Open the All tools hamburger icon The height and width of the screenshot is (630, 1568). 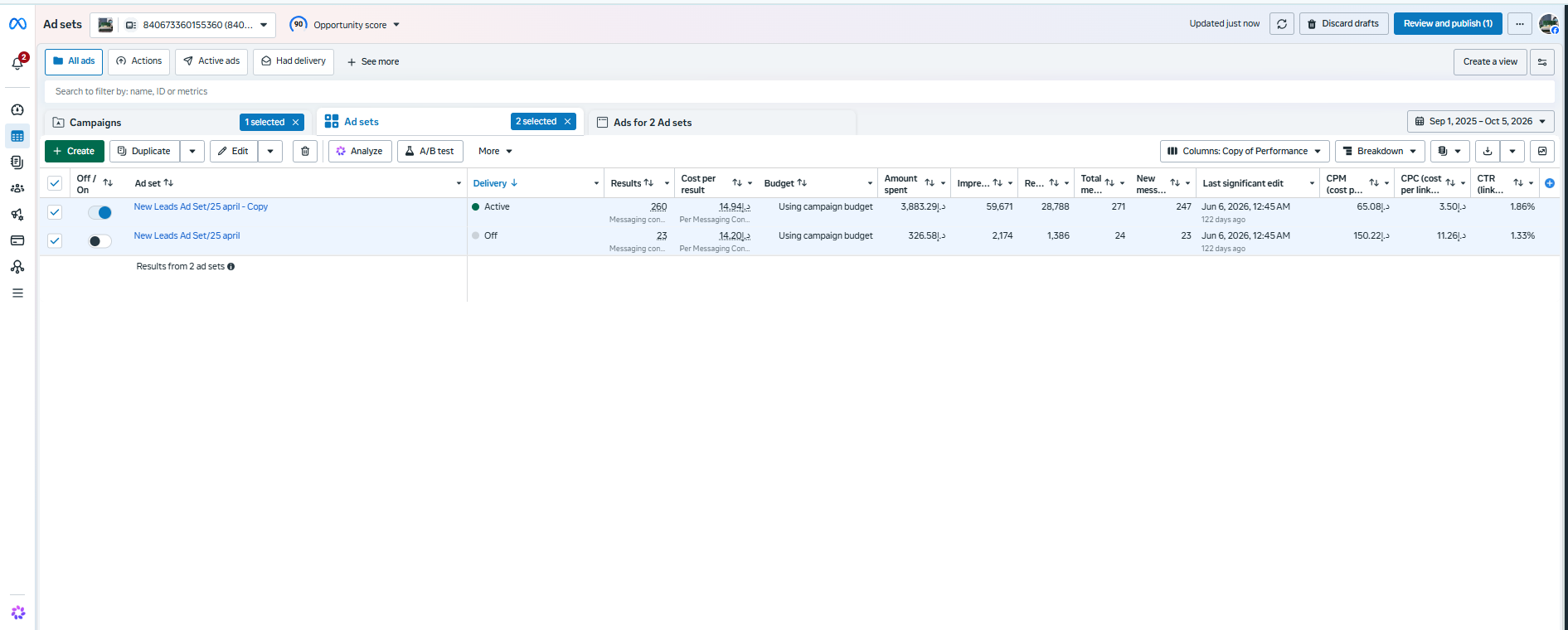(17, 293)
